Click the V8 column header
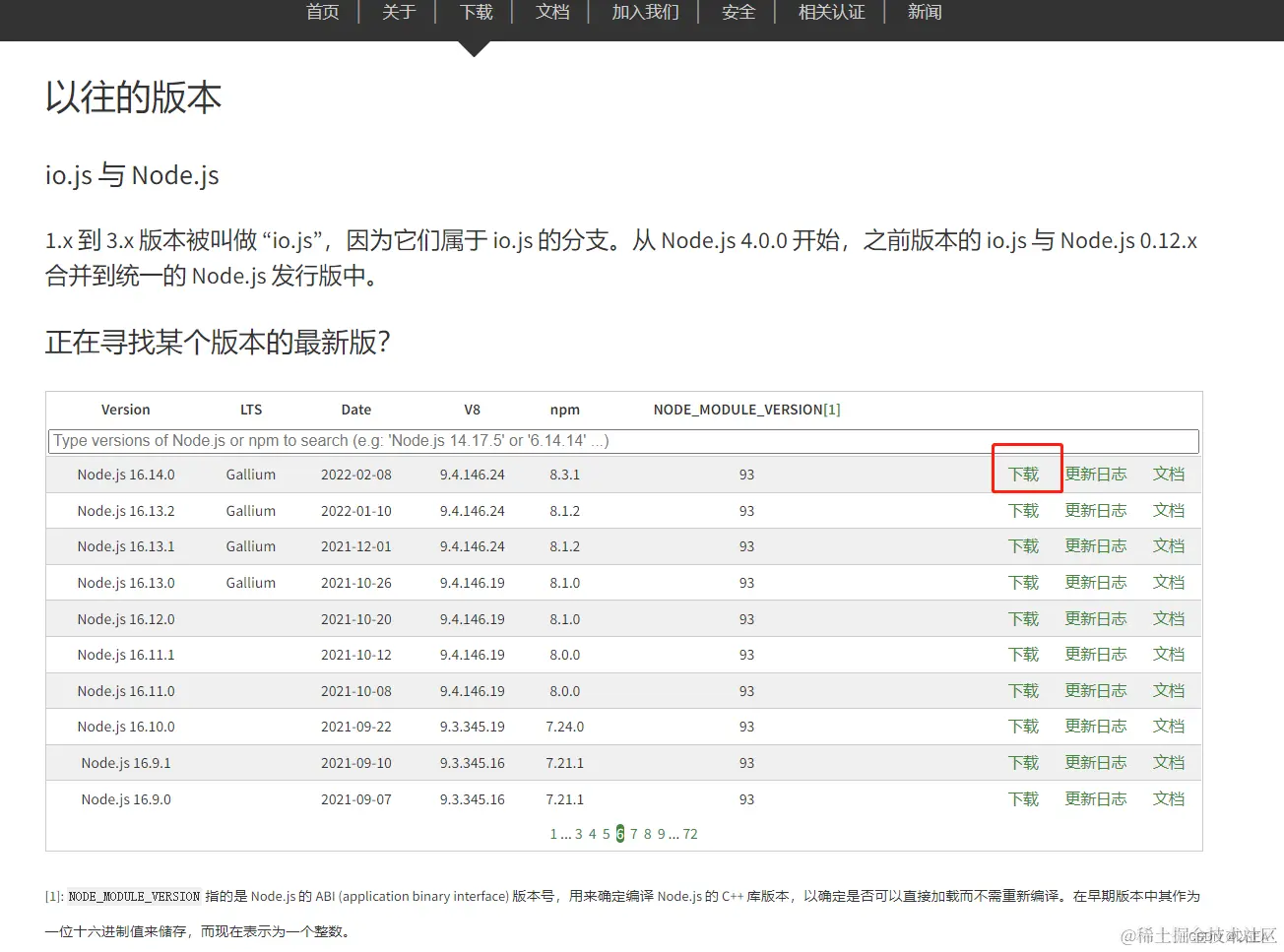Image resolution: width=1284 pixels, height=952 pixels. click(473, 410)
